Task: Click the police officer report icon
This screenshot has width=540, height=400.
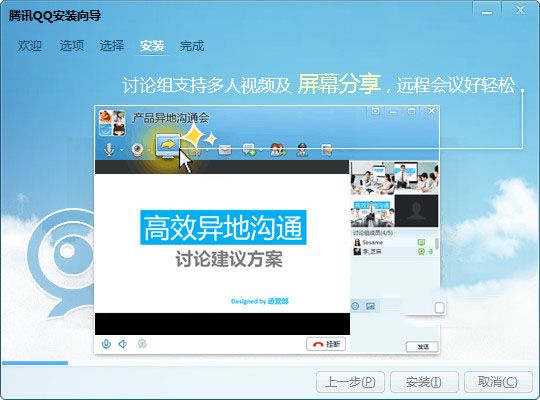Action: (302, 150)
